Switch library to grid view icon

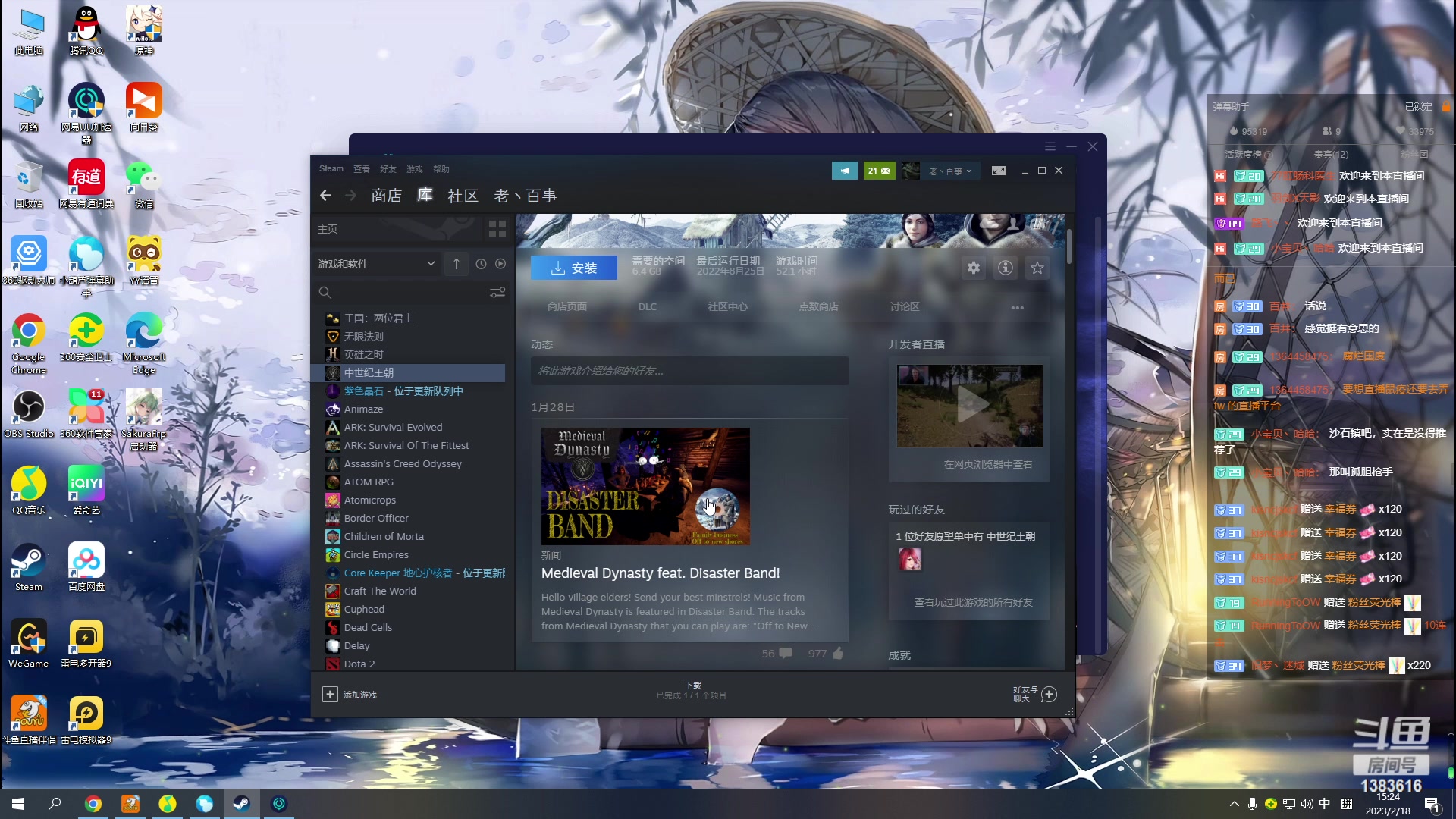pos(497,228)
